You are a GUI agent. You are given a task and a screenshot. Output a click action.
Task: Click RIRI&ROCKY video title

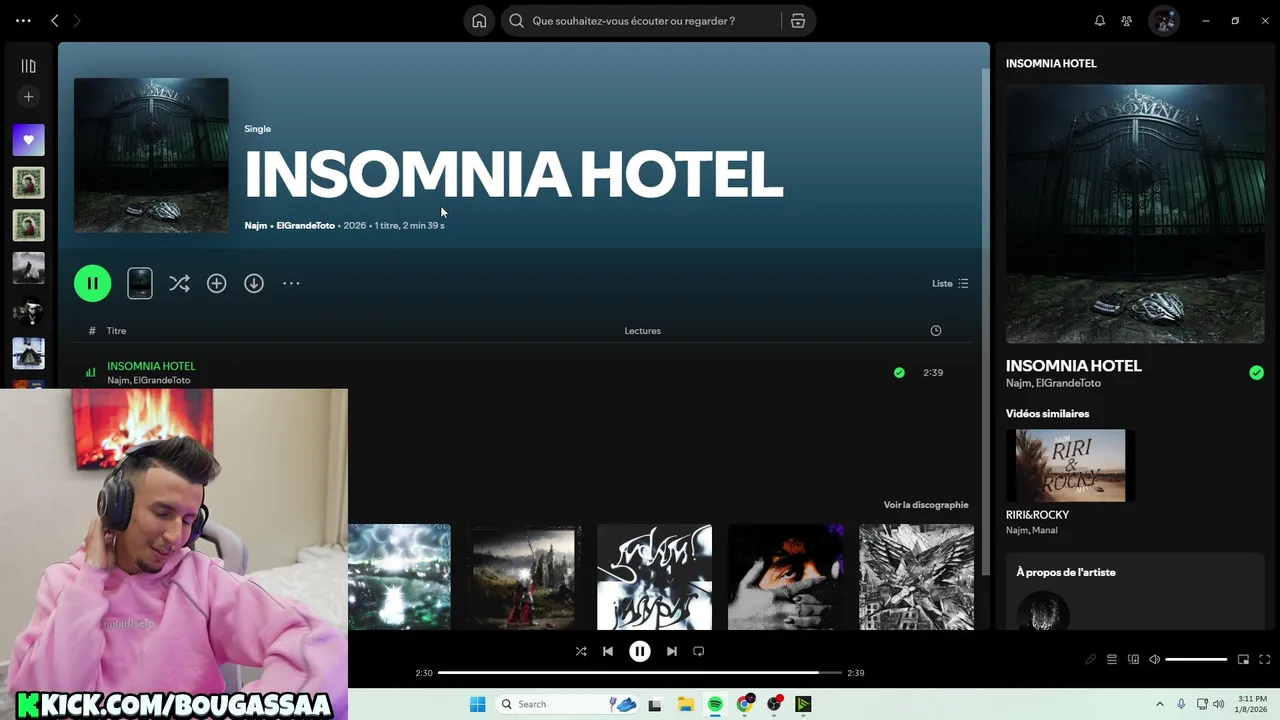tap(1037, 515)
